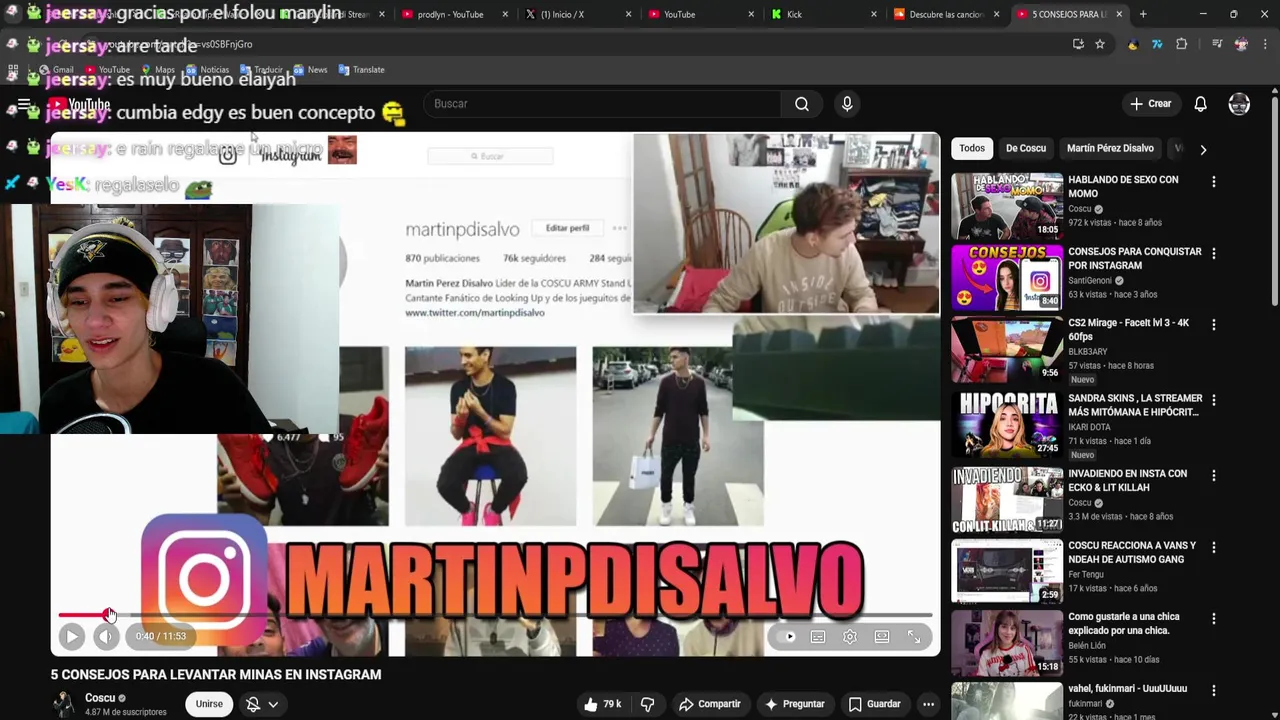Screen dimensions: 1280x720
Task: Open CS2 Mirage Faceit video thumbnail
Action: click(x=1007, y=349)
